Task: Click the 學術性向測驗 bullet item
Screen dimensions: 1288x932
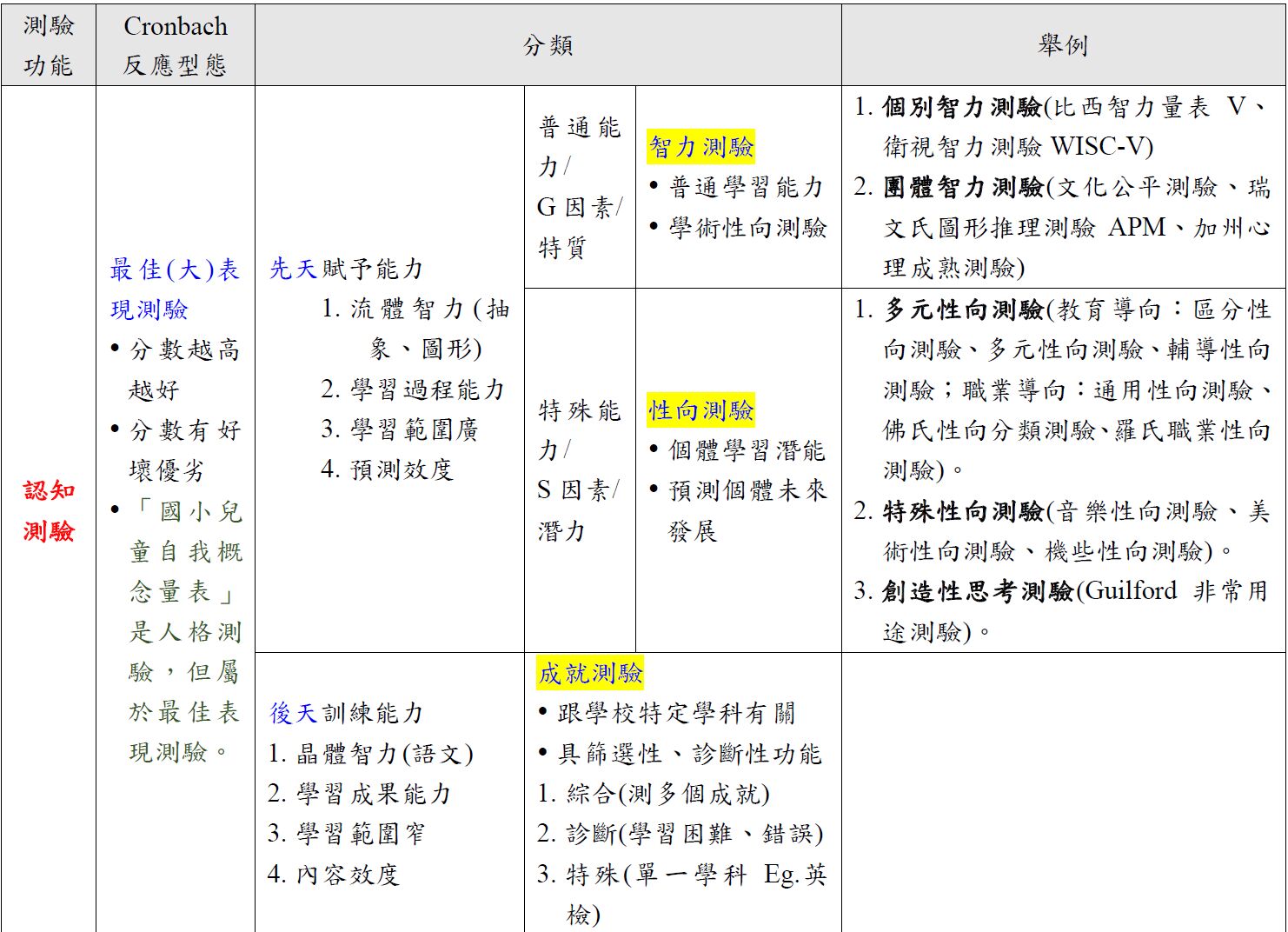Action: (747, 228)
